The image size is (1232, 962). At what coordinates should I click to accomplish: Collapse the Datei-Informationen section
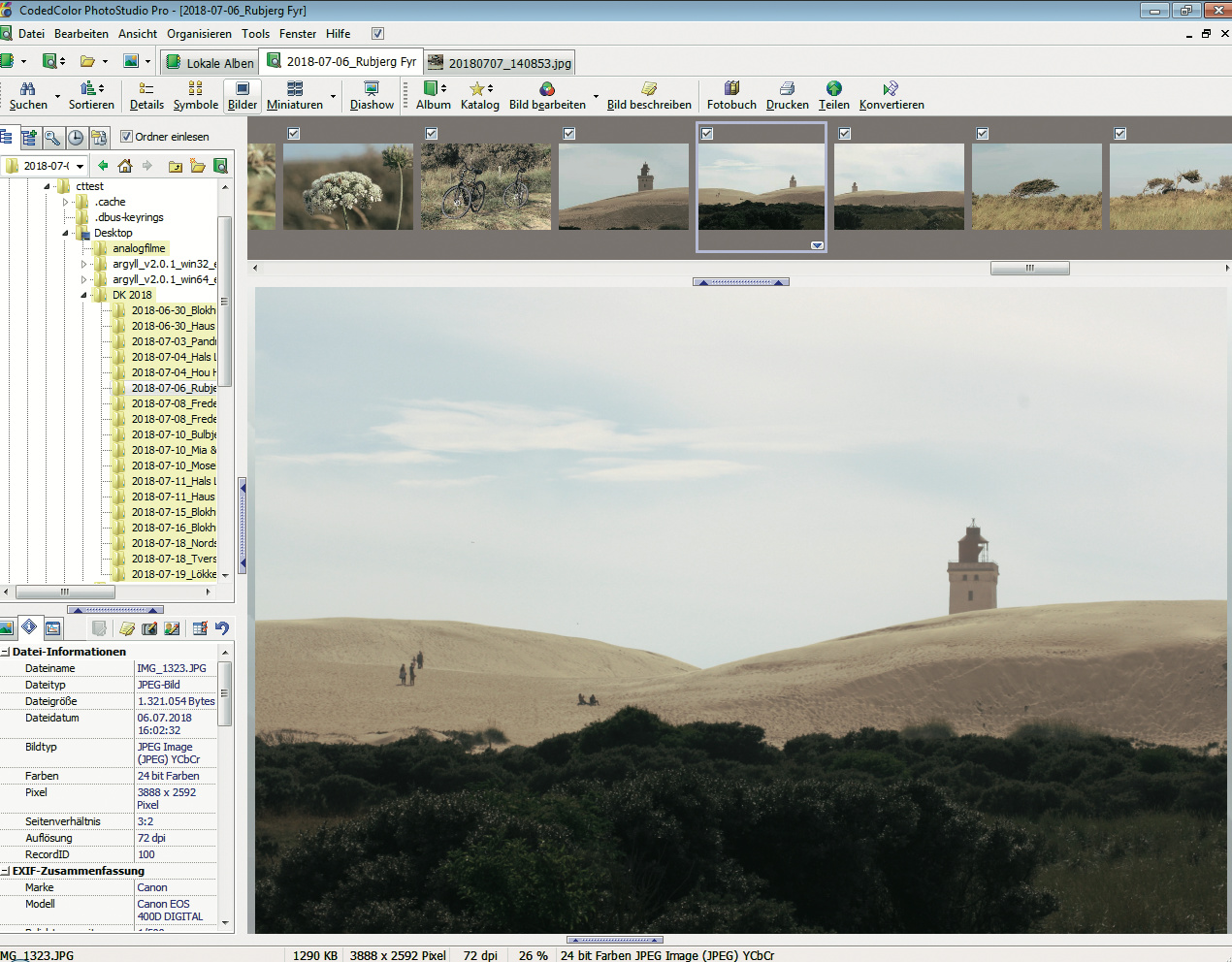(6, 652)
